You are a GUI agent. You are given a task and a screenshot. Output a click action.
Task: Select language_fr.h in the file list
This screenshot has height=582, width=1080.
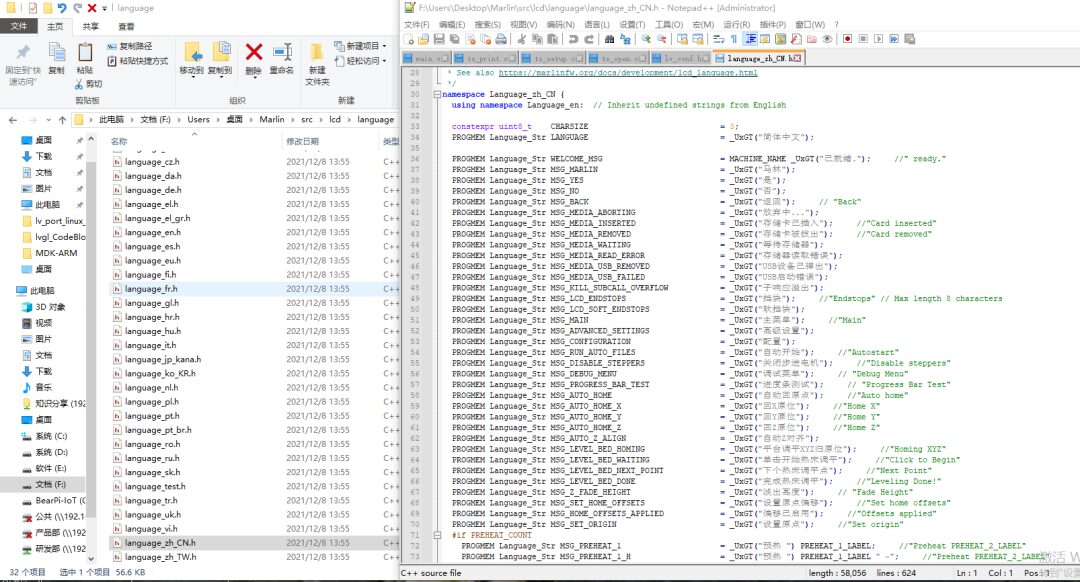(151, 289)
